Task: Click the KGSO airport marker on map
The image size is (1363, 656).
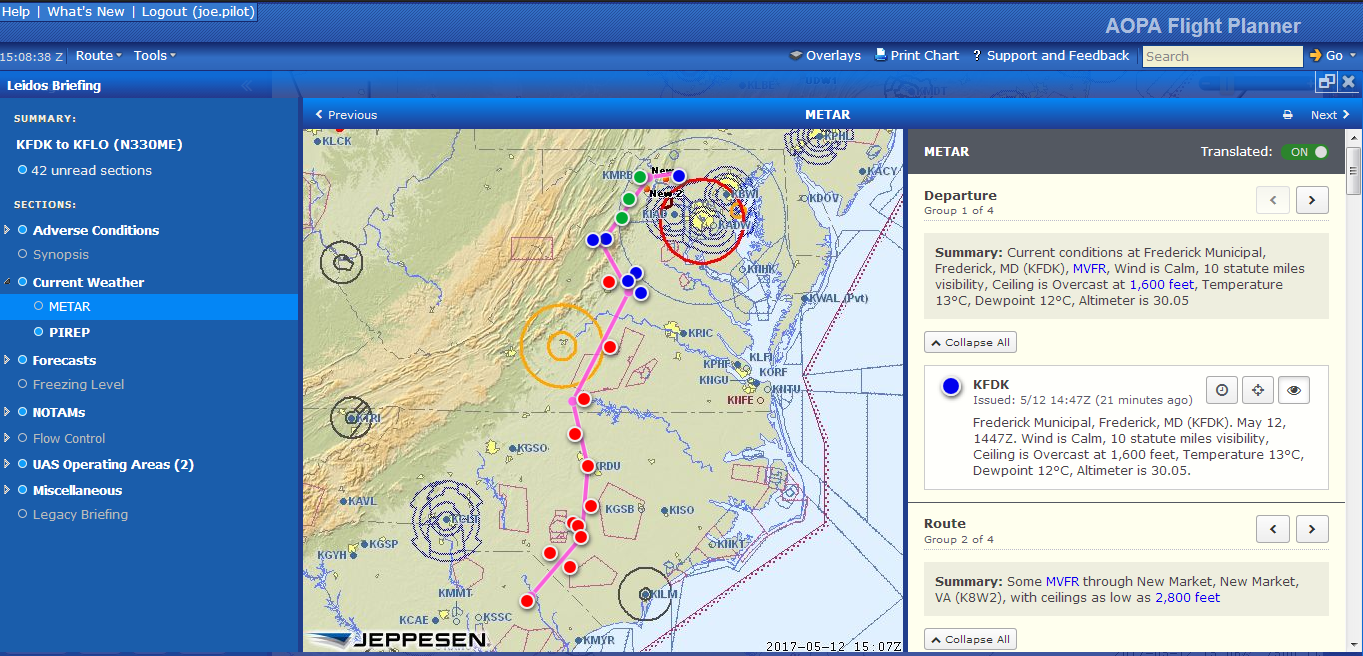Action: pyautogui.click(x=512, y=448)
